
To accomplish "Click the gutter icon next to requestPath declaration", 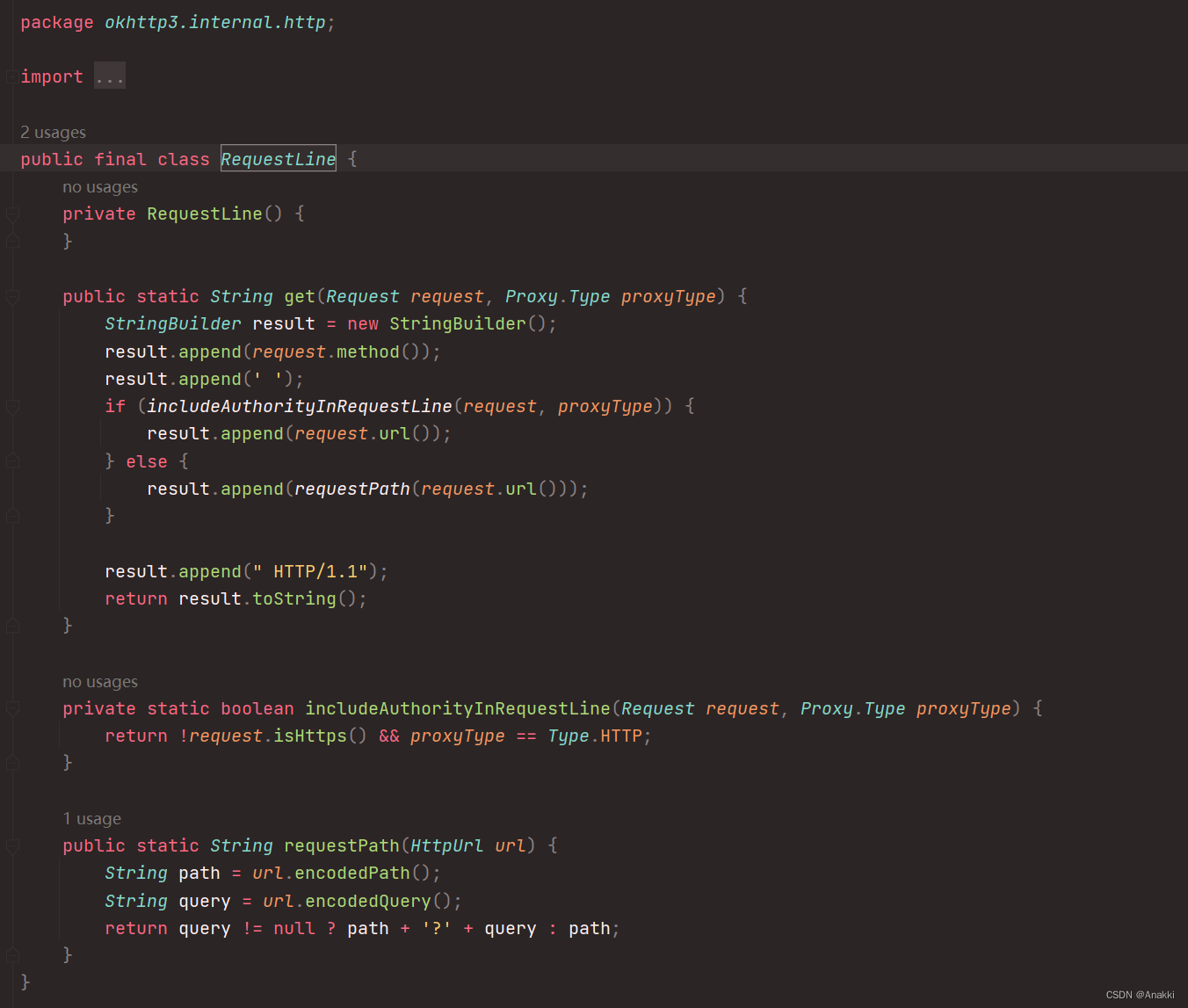I will tap(12, 845).
